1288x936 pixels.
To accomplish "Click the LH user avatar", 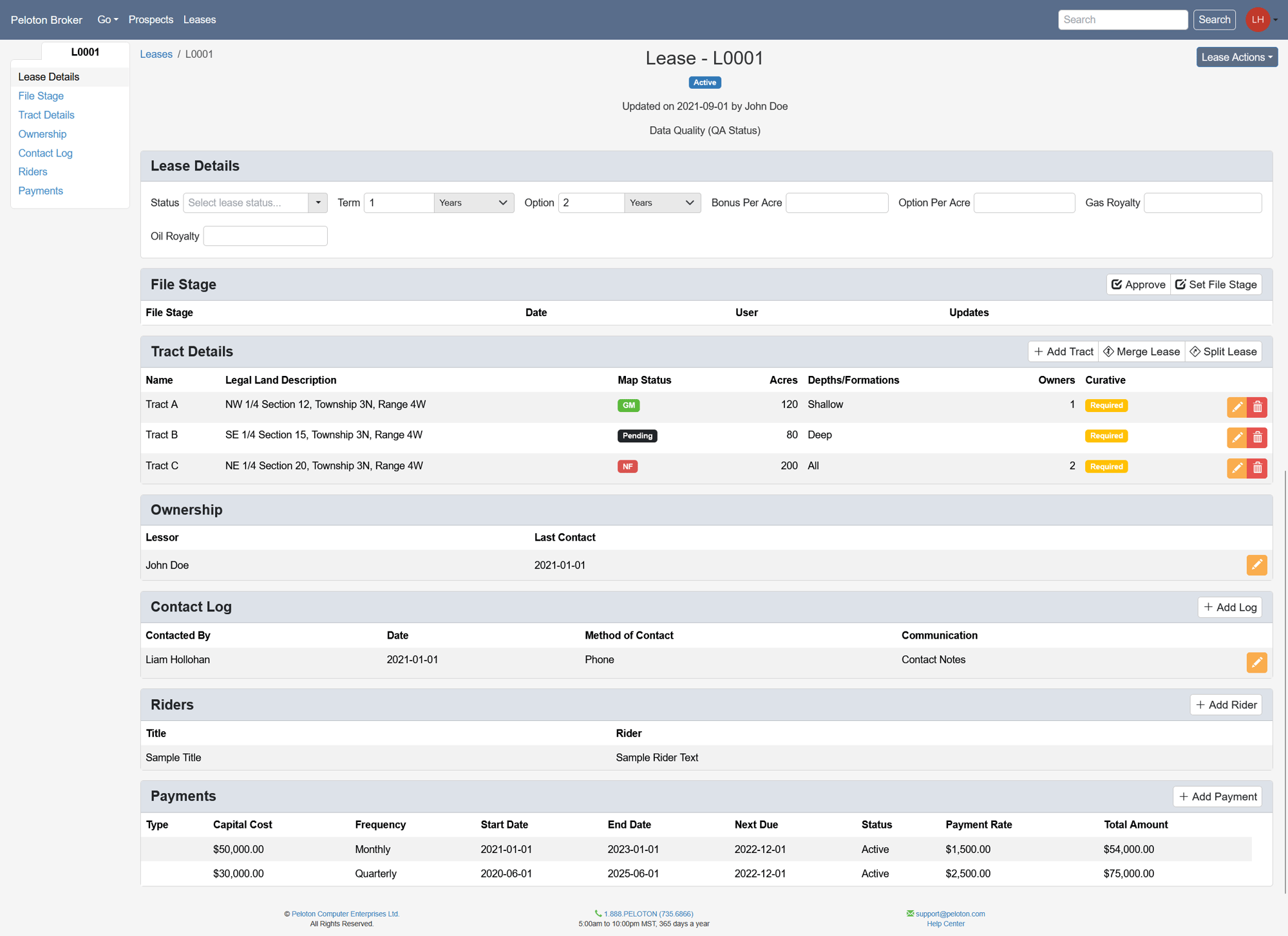I will click(1257, 19).
